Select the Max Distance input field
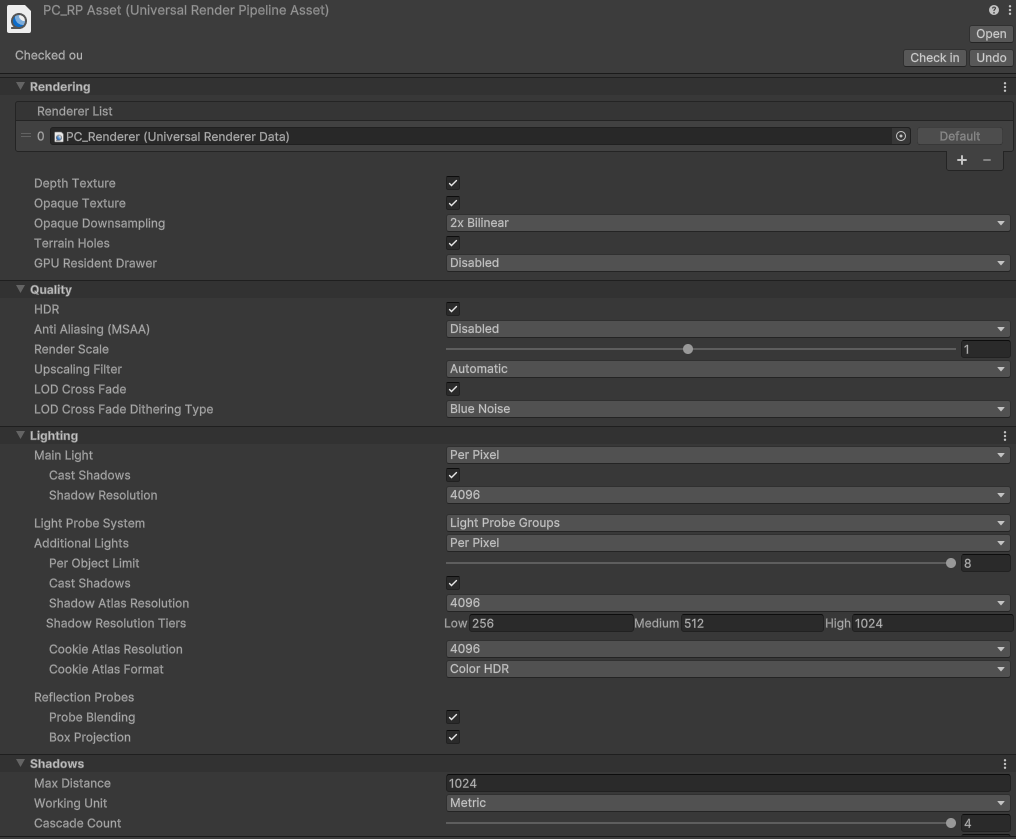This screenshot has width=1016, height=839. pyautogui.click(x=727, y=783)
